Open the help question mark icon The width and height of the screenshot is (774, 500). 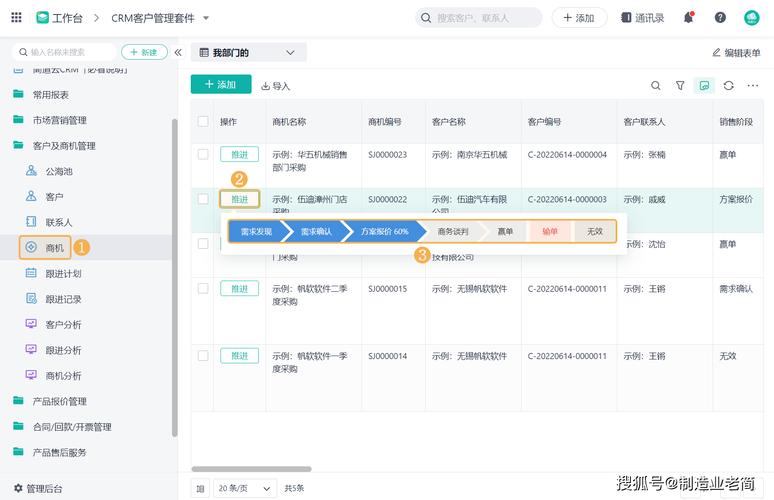point(720,18)
